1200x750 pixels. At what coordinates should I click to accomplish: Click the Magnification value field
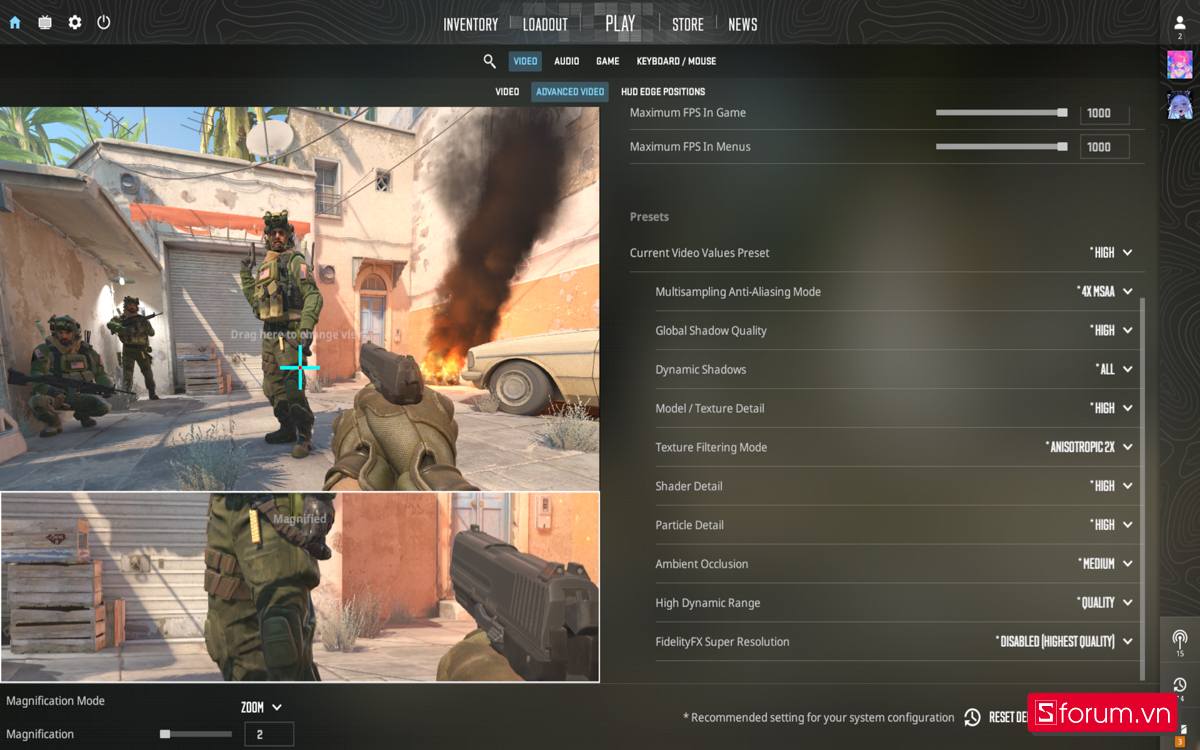[269, 734]
